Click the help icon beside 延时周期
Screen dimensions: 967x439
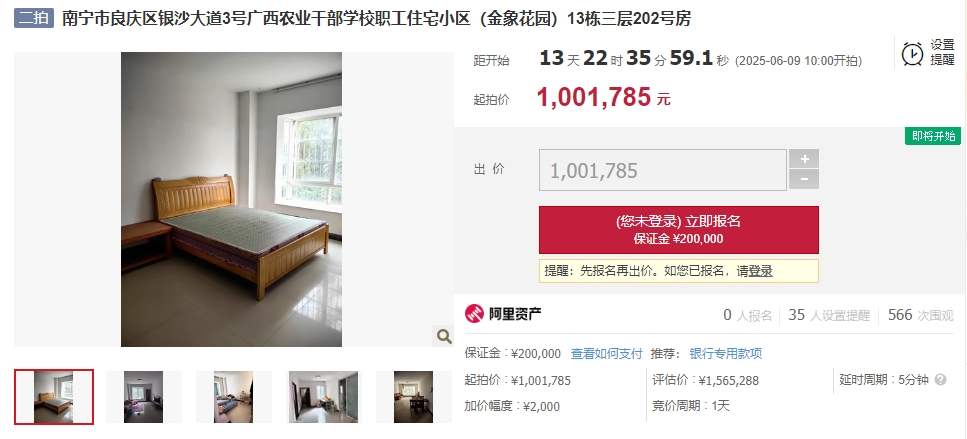940,380
